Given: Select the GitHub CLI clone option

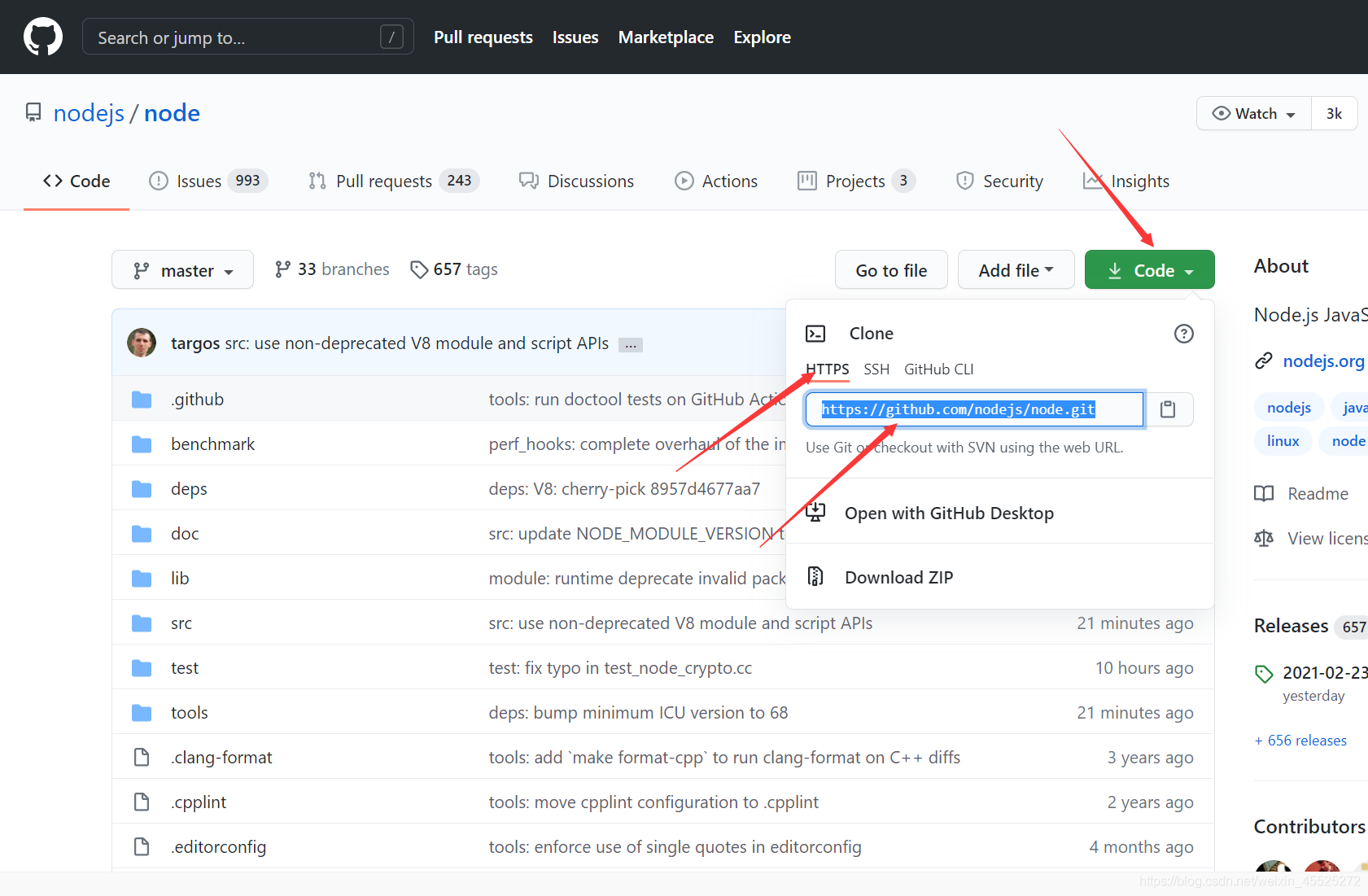Looking at the screenshot, I should 938,369.
